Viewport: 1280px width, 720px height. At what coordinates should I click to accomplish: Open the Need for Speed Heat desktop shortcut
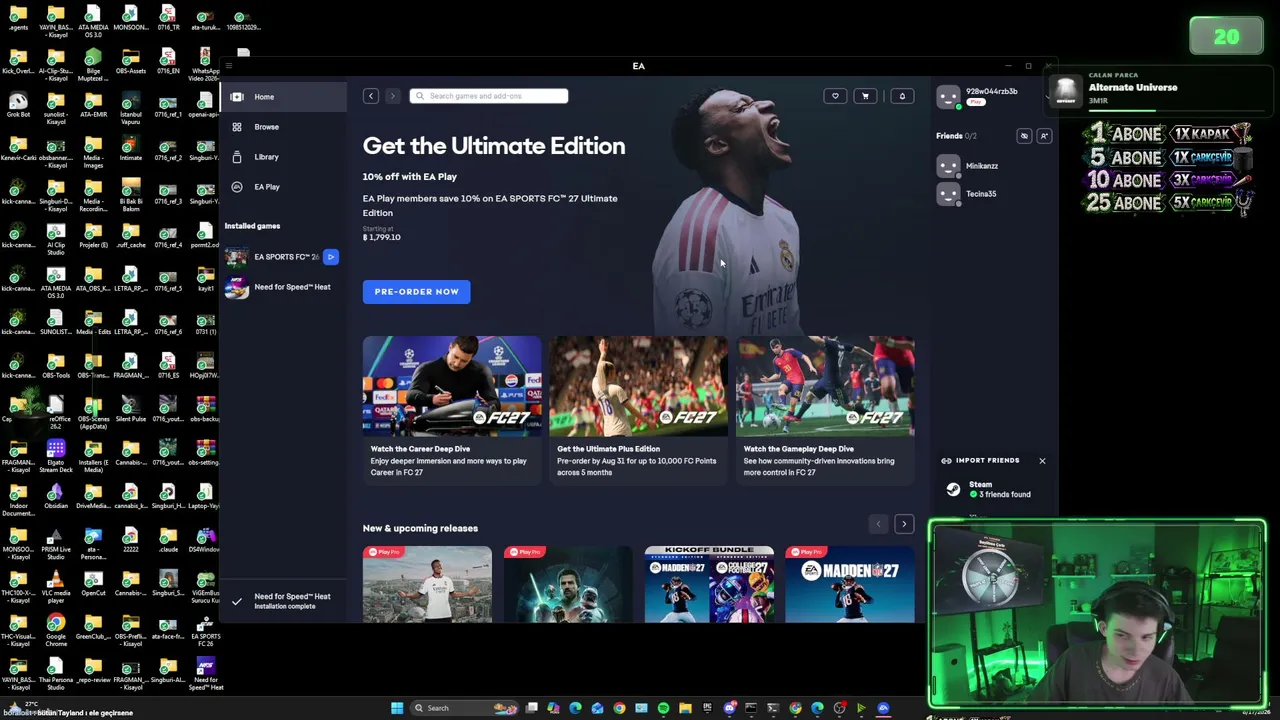tap(206, 673)
